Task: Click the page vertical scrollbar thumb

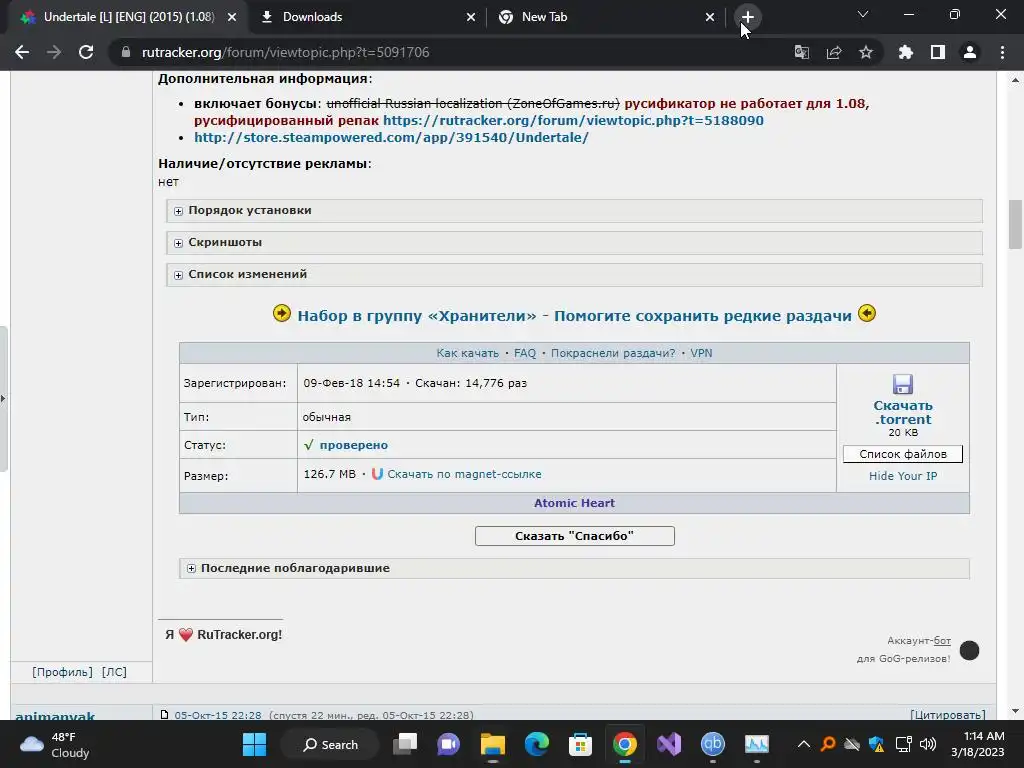Action: [1015, 225]
